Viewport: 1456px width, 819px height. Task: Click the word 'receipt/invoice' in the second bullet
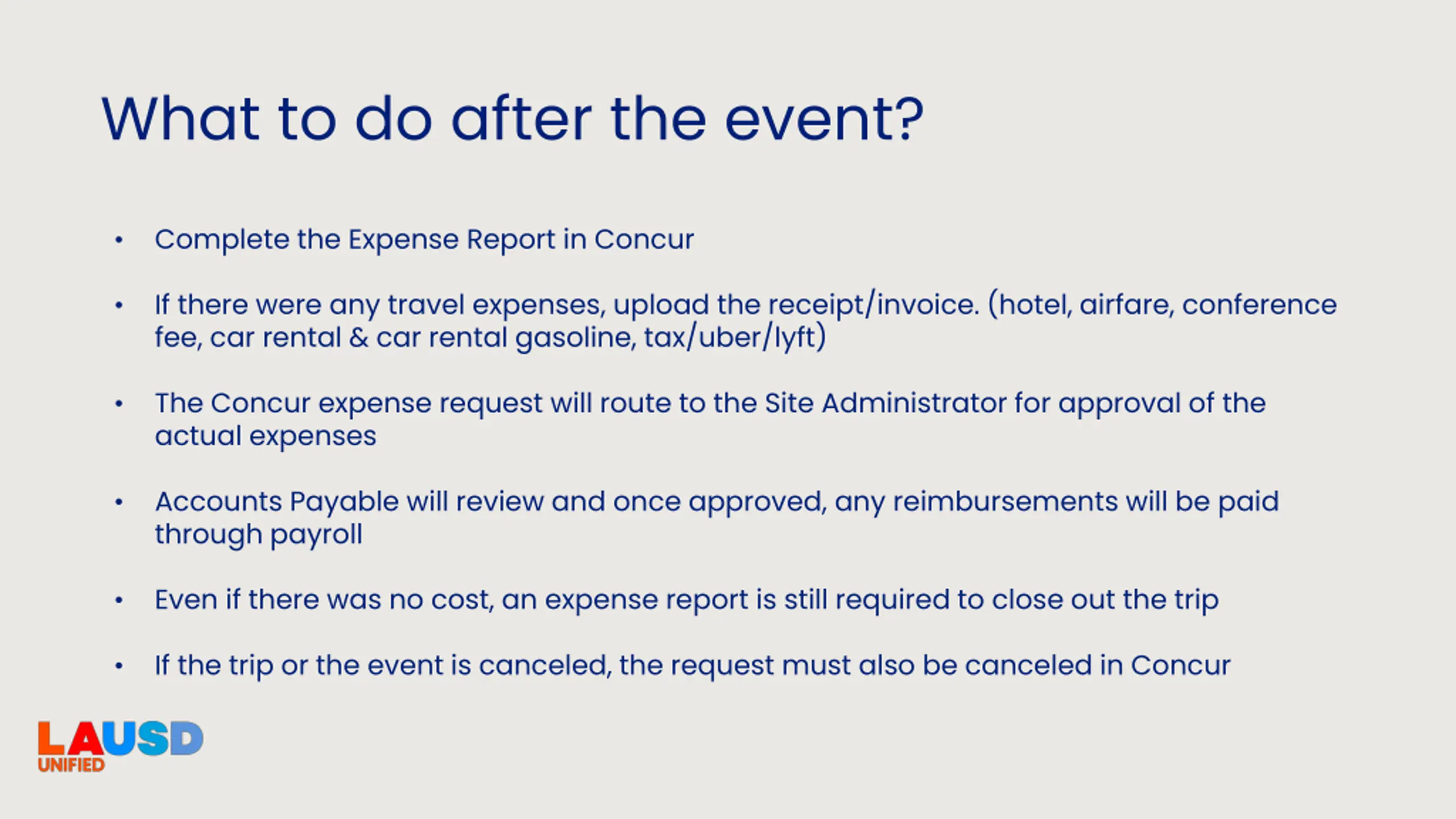872,305
